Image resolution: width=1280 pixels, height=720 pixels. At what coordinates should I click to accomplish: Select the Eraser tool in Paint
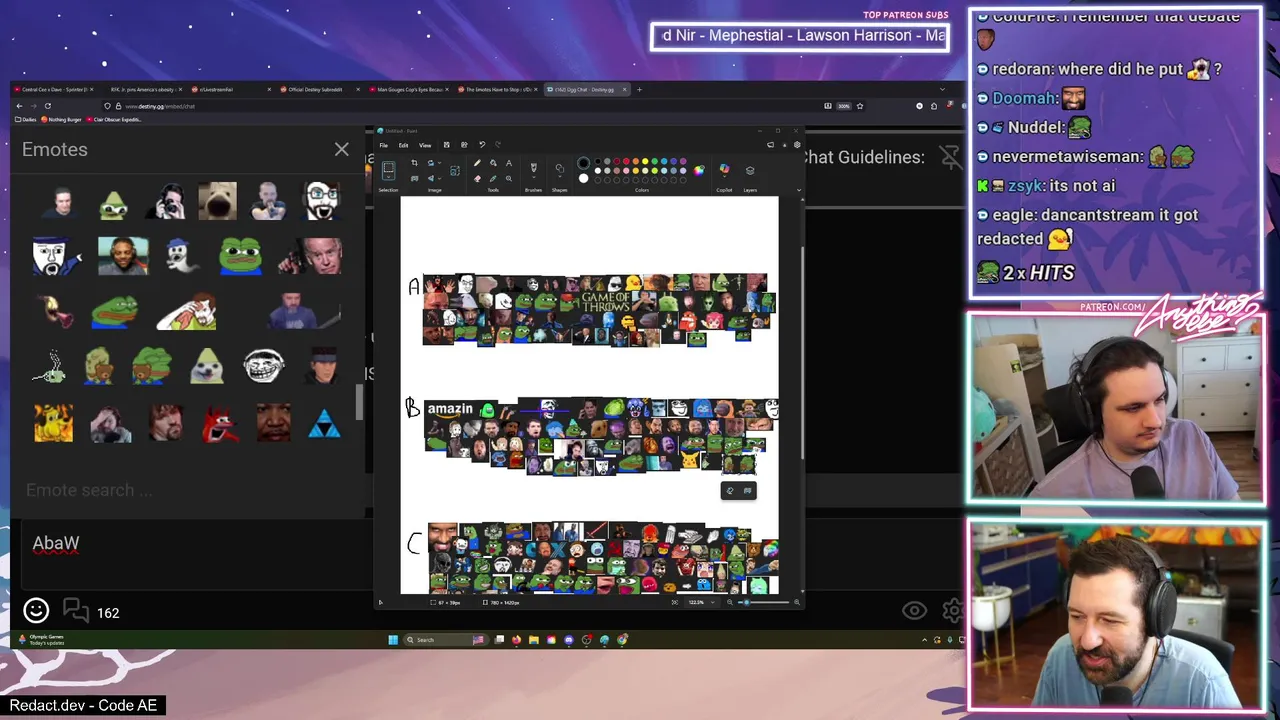click(x=477, y=179)
